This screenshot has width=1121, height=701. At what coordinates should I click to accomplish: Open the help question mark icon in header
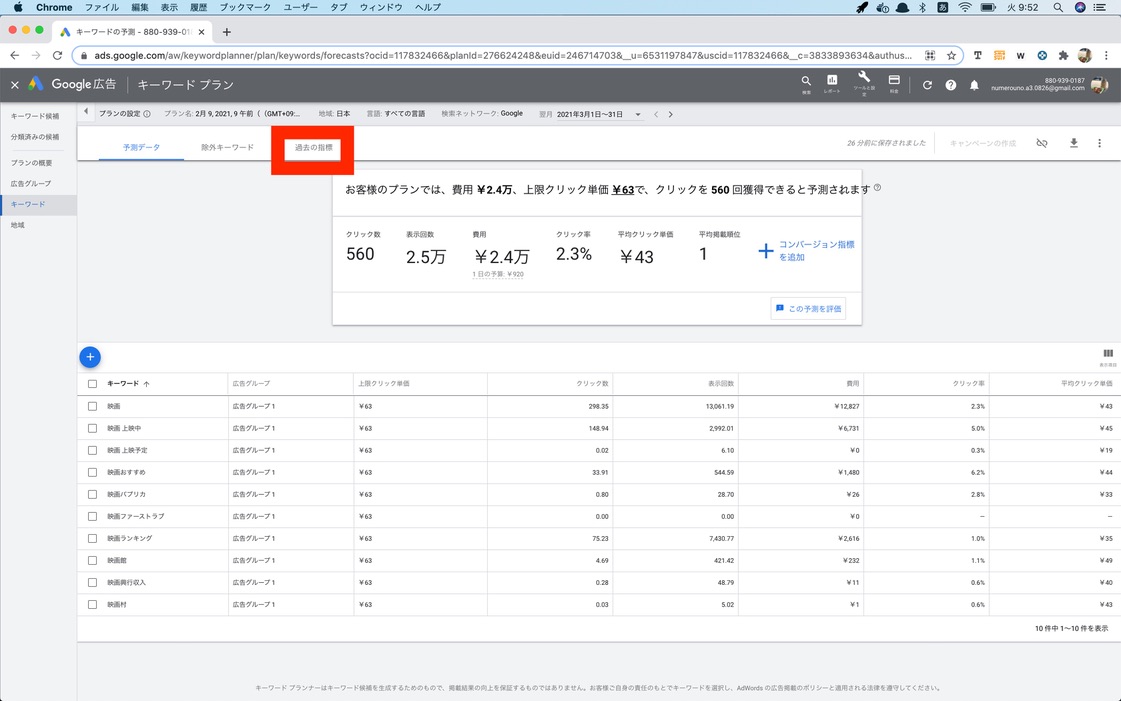951,85
